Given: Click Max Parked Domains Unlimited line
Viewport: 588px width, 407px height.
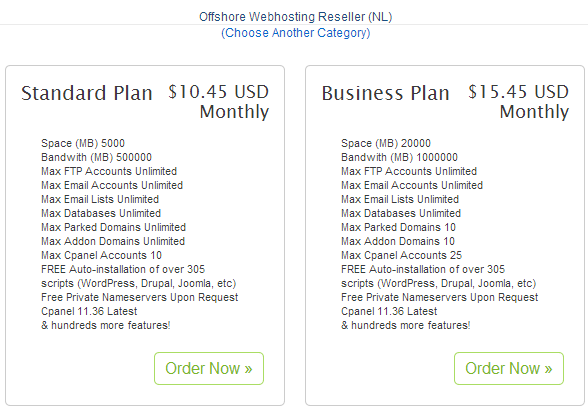Looking at the screenshot, I should point(114,227).
